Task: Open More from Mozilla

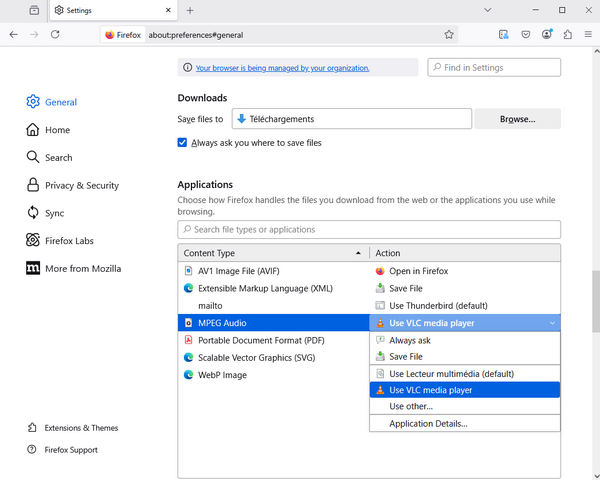Action: tap(74, 268)
